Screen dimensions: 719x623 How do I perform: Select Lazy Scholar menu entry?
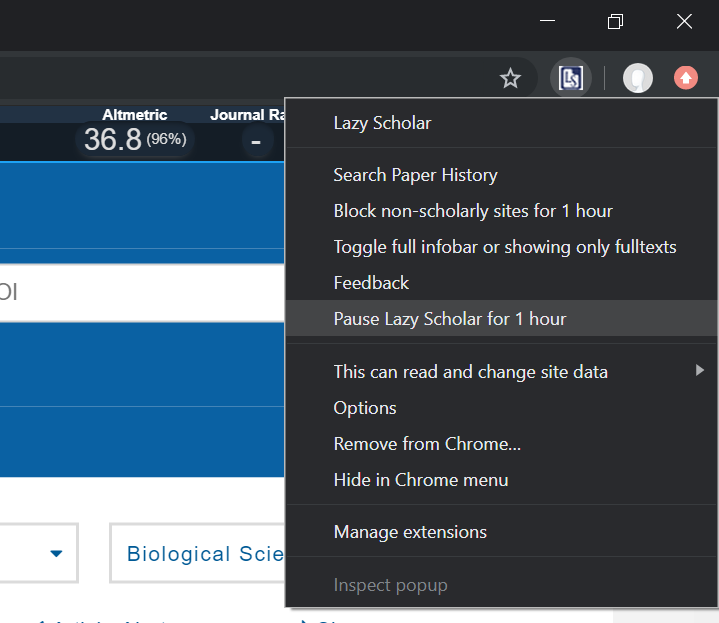501,123
